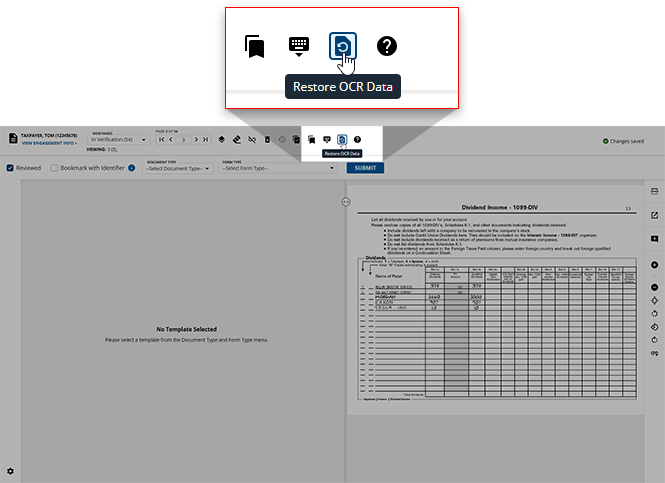Click the Changes saved status text
665x483 pixels.
(627, 141)
